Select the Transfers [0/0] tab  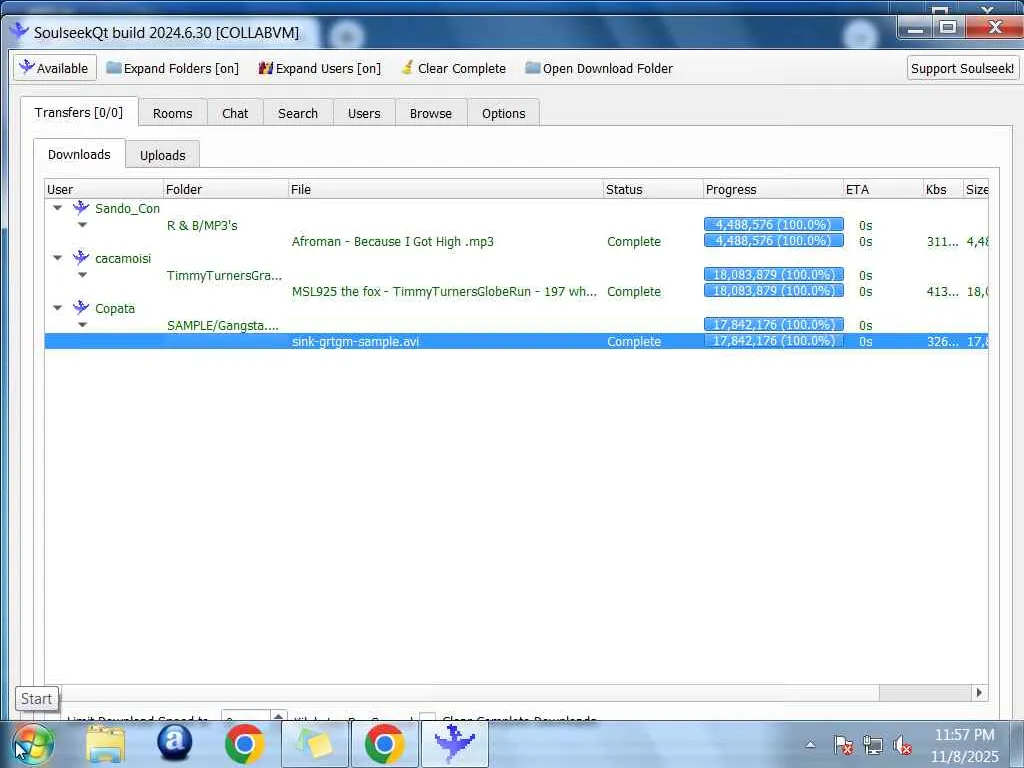pyautogui.click(x=79, y=112)
